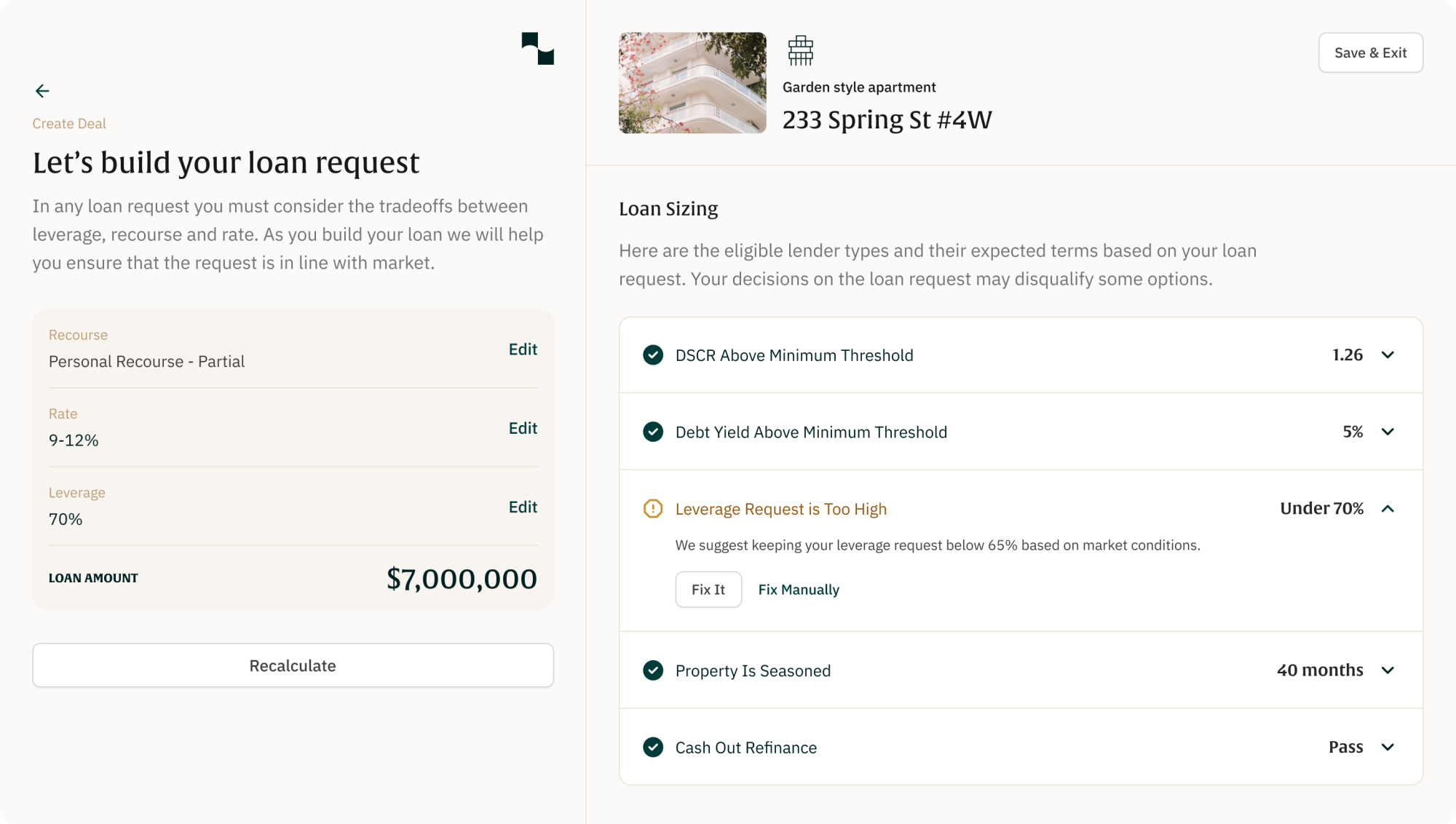The width and height of the screenshot is (1456, 824).
Task: Click the green checkmark beside Cash Out Refinance
Action: (653, 748)
